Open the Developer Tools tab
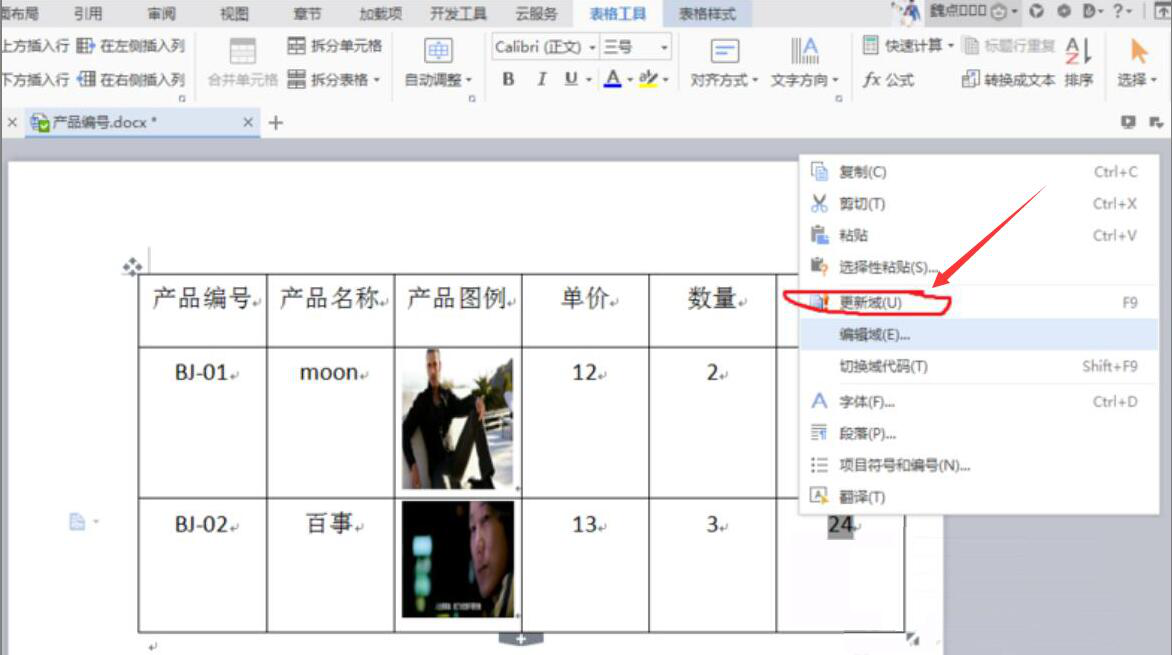This screenshot has width=1172, height=655. 458,13
